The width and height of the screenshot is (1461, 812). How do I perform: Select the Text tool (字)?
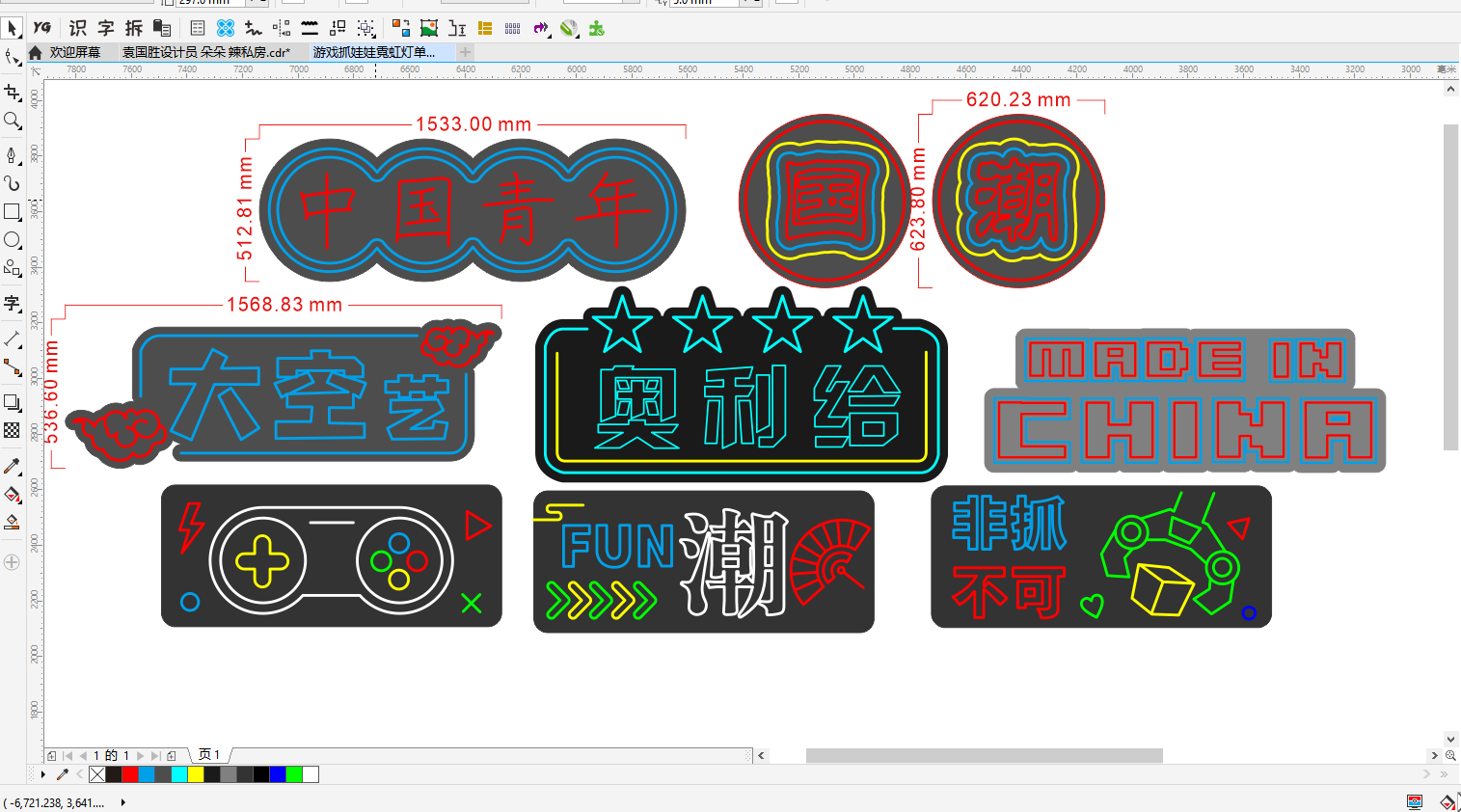click(12, 303)
